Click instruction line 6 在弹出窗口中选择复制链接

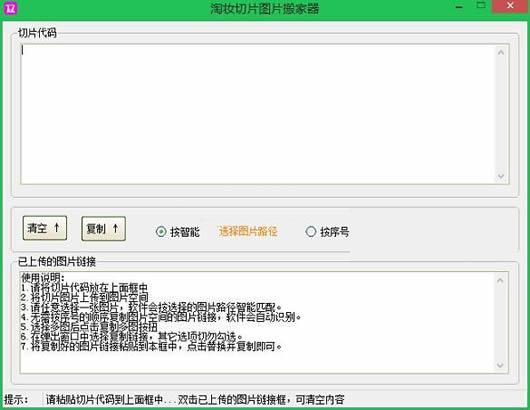[132, 337]
